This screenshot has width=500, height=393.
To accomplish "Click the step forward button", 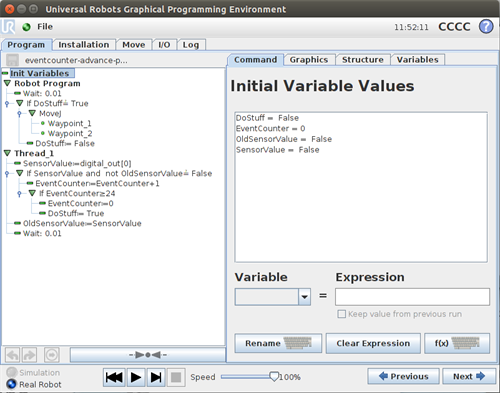I will click(x=156, y=377).
